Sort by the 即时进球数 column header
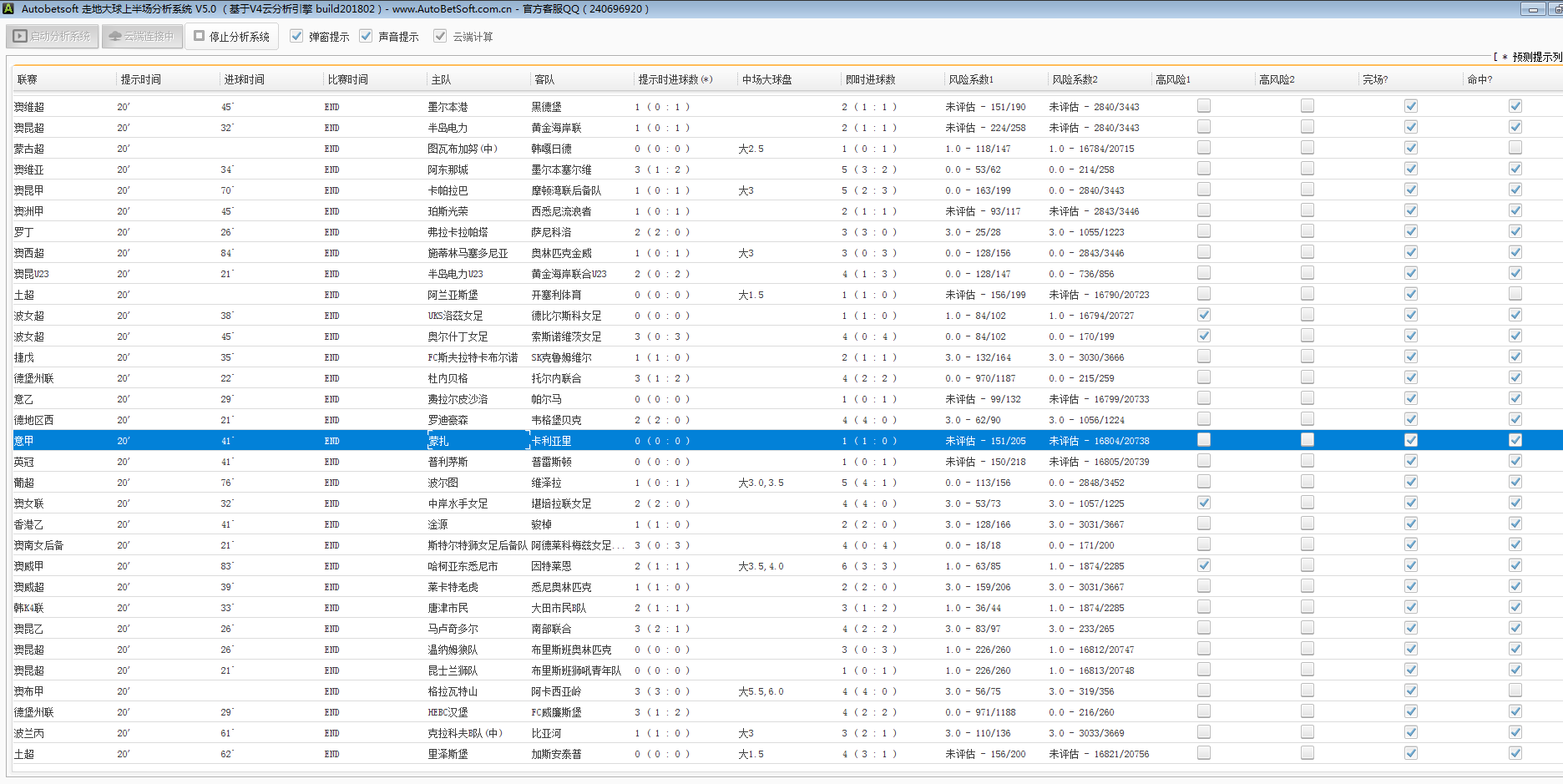This screenshot has height=784, width=1563. (870, 80)
